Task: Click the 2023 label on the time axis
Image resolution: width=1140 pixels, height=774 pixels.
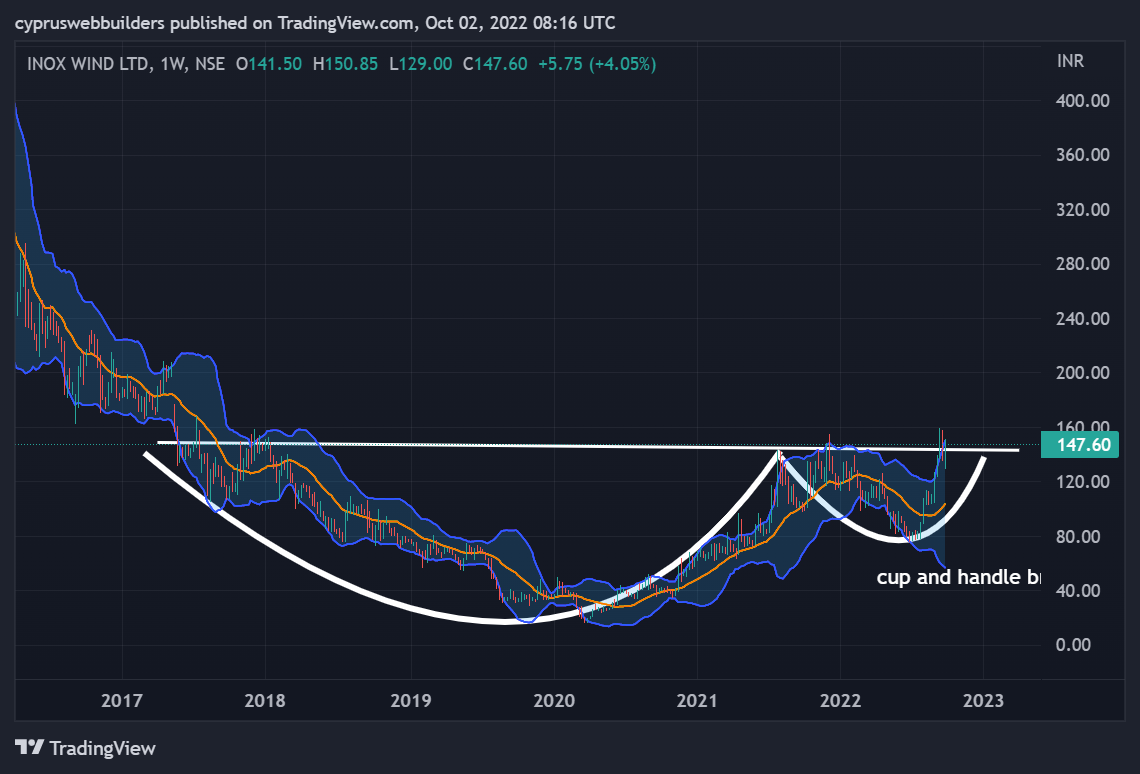Action: tap(983, 701)
